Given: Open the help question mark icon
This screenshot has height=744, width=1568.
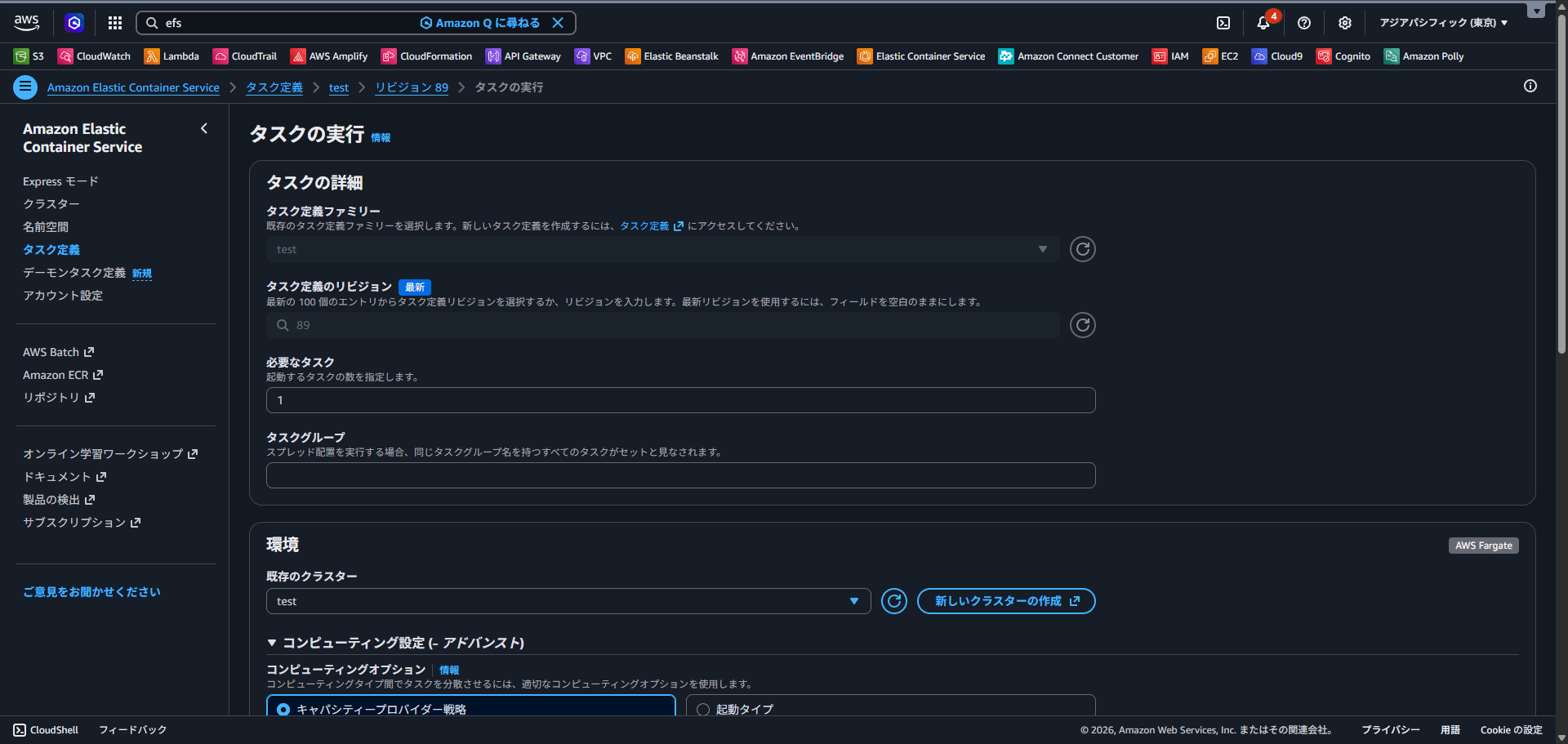Looking at the screenshot, I should tap(1304, 23).
